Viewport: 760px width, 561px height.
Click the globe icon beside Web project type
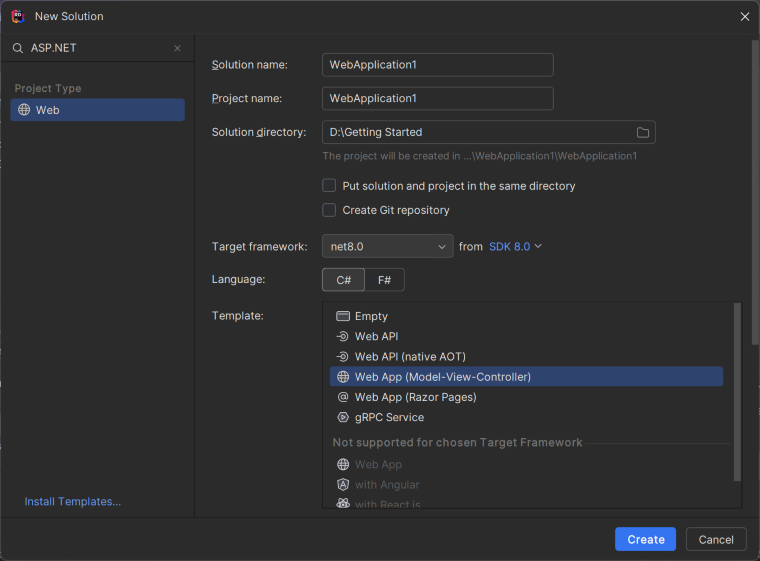tap(24, 110)
